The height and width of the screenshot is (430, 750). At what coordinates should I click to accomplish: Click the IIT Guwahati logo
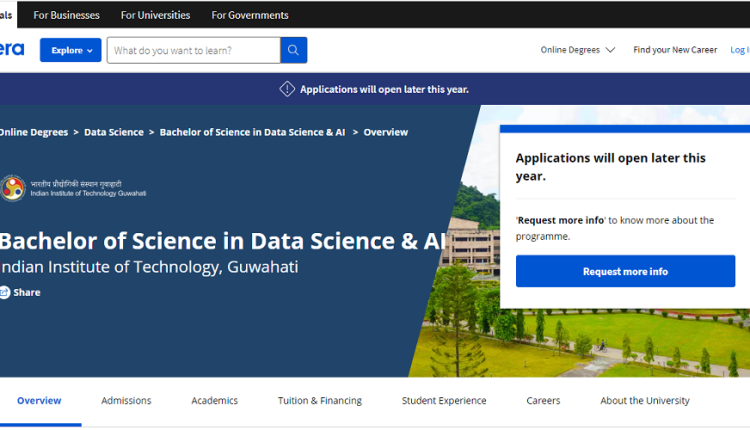click(x=13, y=188)
